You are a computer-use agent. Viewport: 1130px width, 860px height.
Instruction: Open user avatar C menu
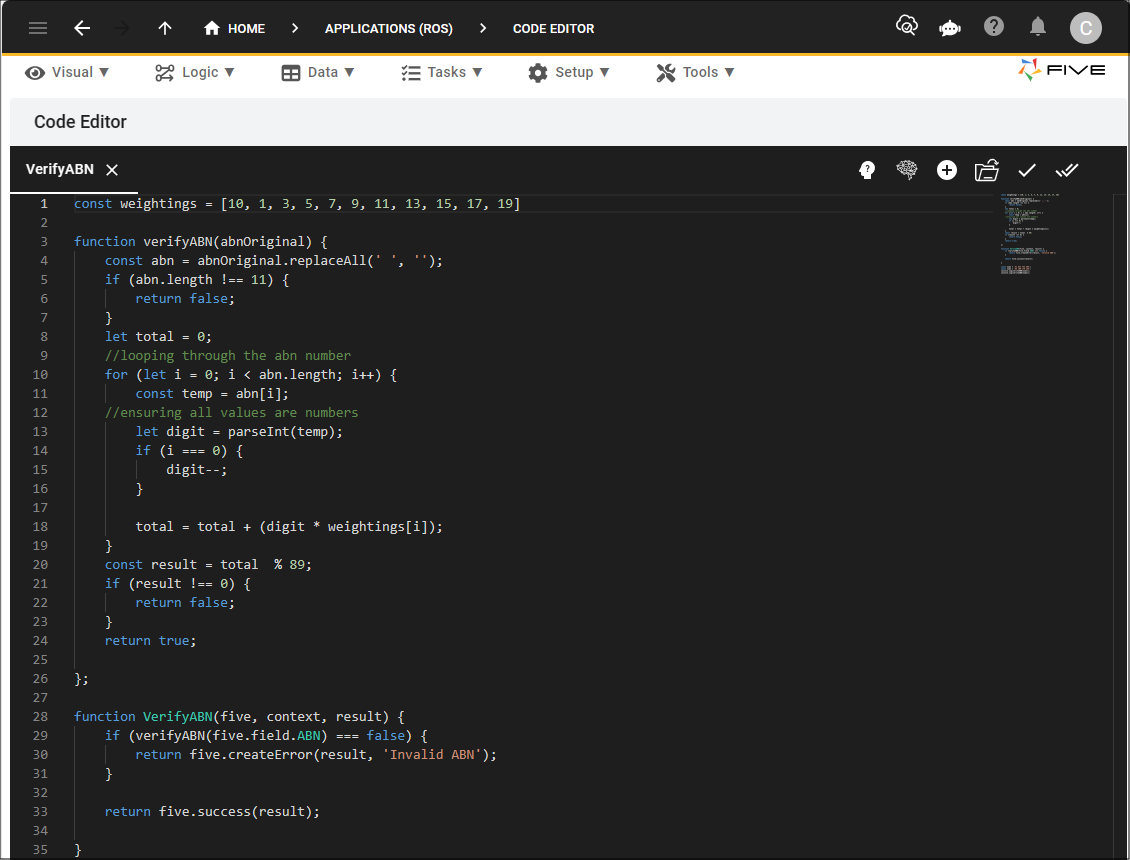click(1085, 28)
